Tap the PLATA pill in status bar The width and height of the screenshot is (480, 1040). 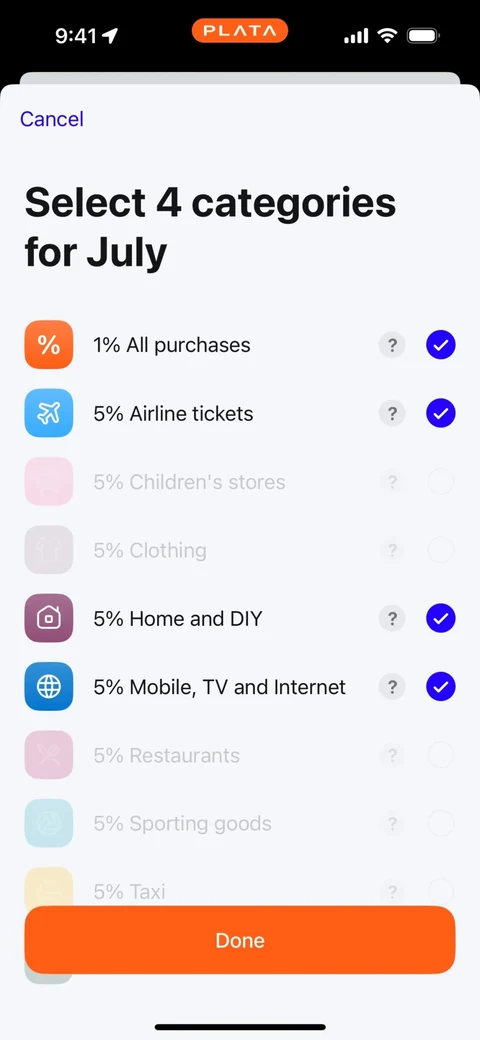click(240, 31)
